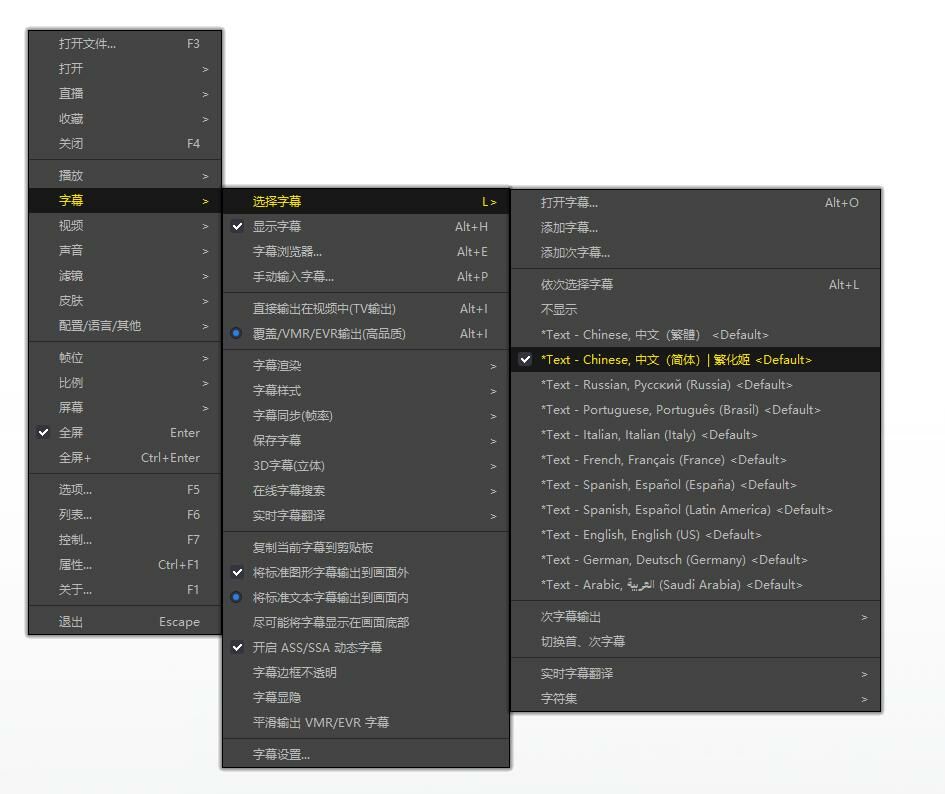Choose English (US) subtitle track
Image resolution: width=945 pixels, height=794 pixels.
click(651, 535)
